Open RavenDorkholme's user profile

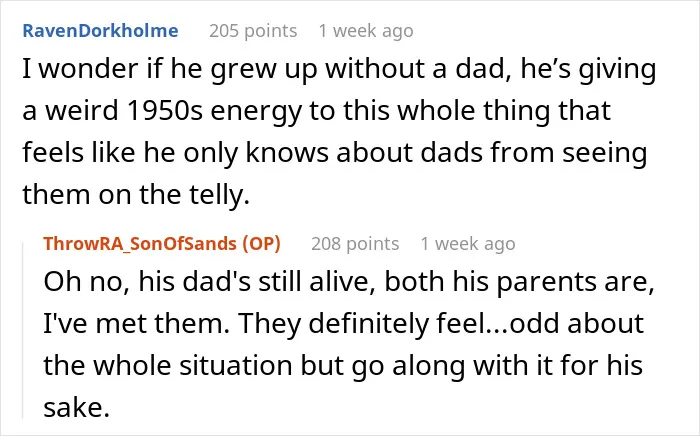tap(100, 31)
